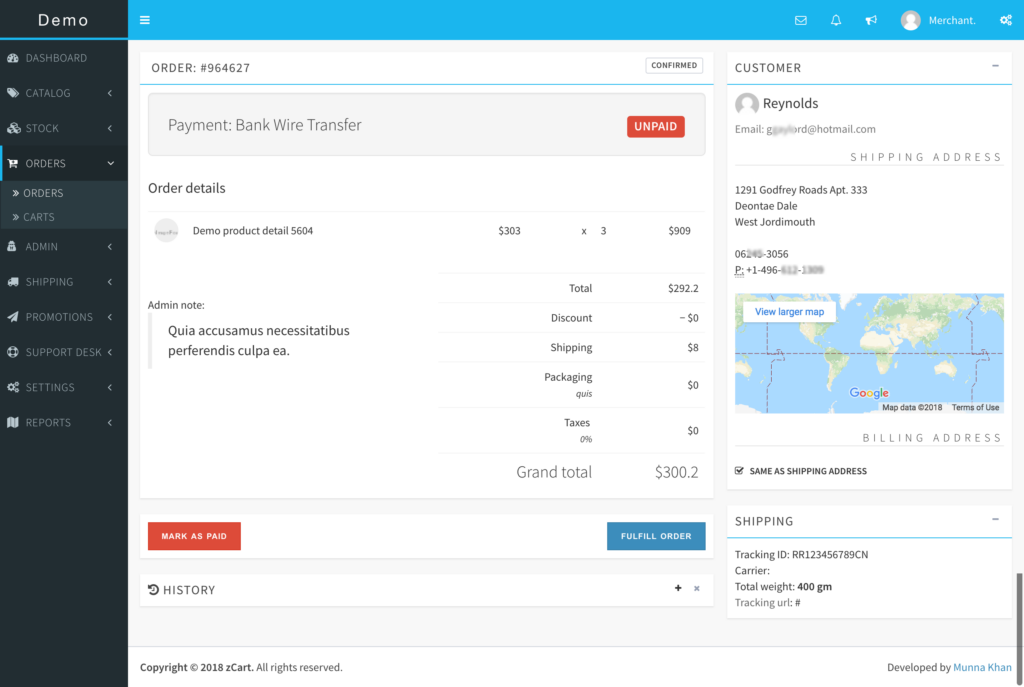
Task: Open the settings gears icon in top-right corner
Action: coord(1005,20)
